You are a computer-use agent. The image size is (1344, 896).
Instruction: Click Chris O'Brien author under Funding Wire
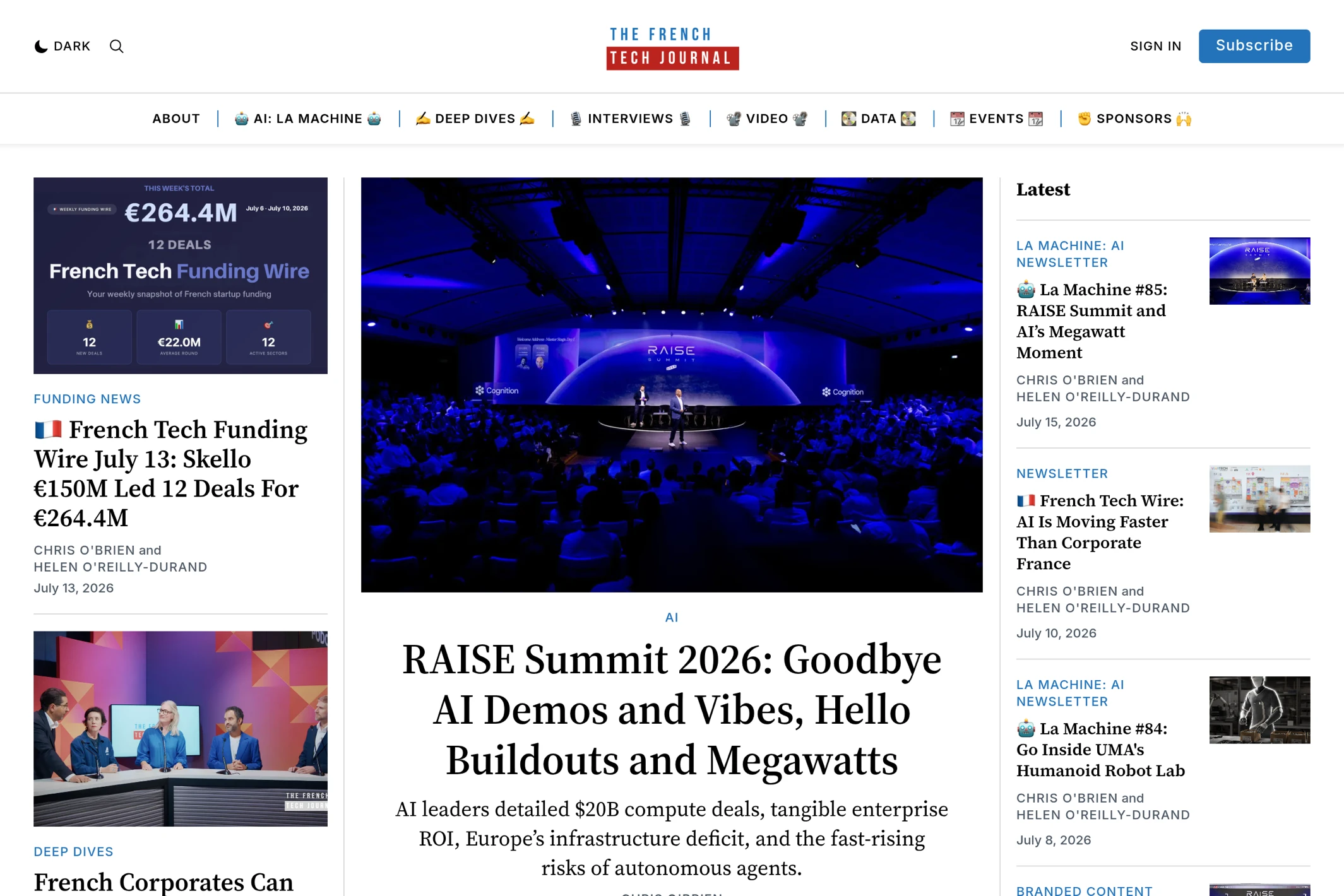click(x=84, y=550)
